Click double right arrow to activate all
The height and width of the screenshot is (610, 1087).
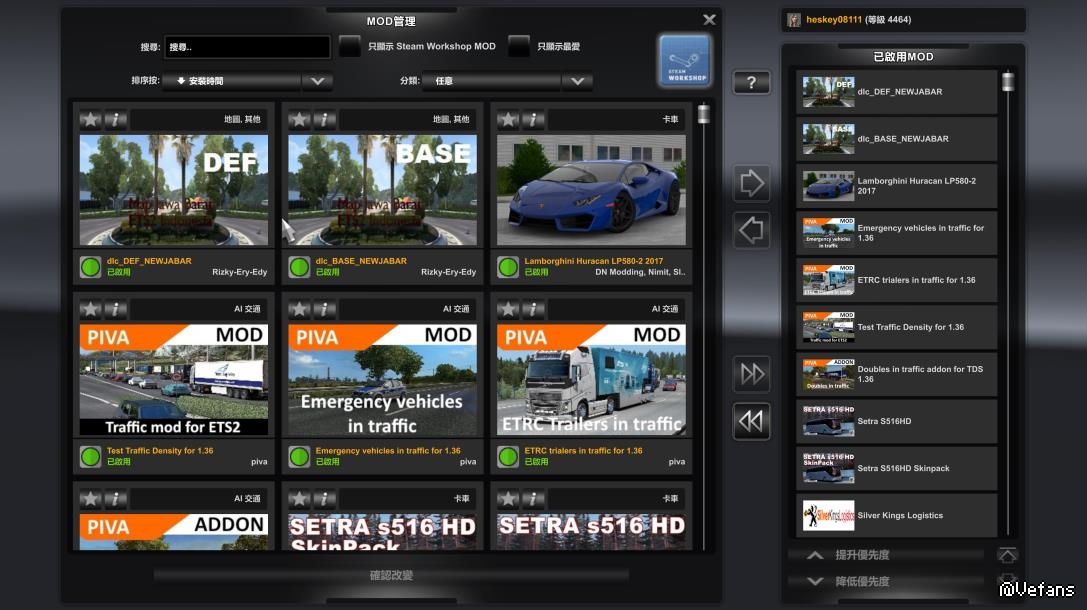[751, 374]
